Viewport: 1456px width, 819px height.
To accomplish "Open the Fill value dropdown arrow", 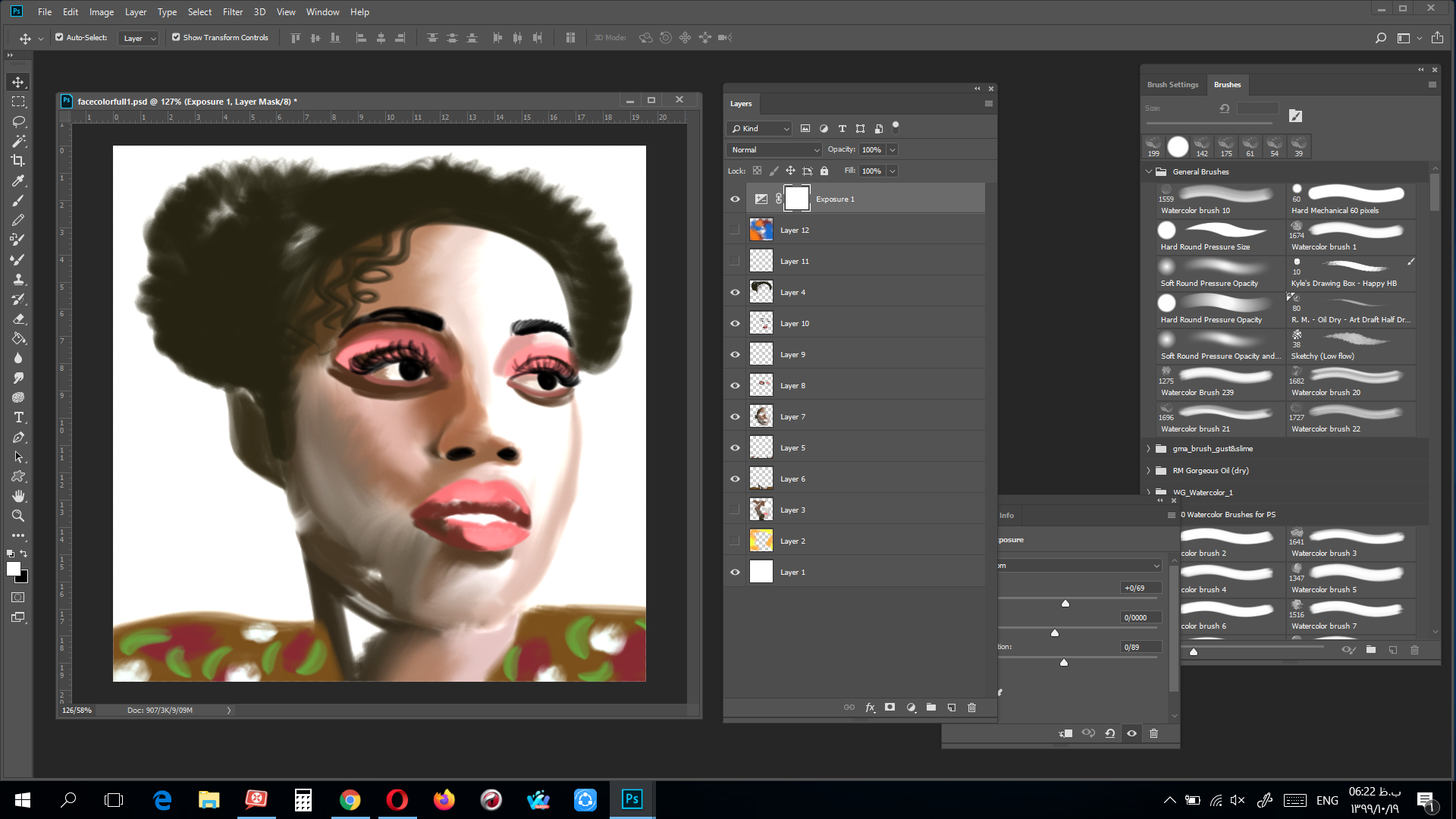I will tap(893, 171).
